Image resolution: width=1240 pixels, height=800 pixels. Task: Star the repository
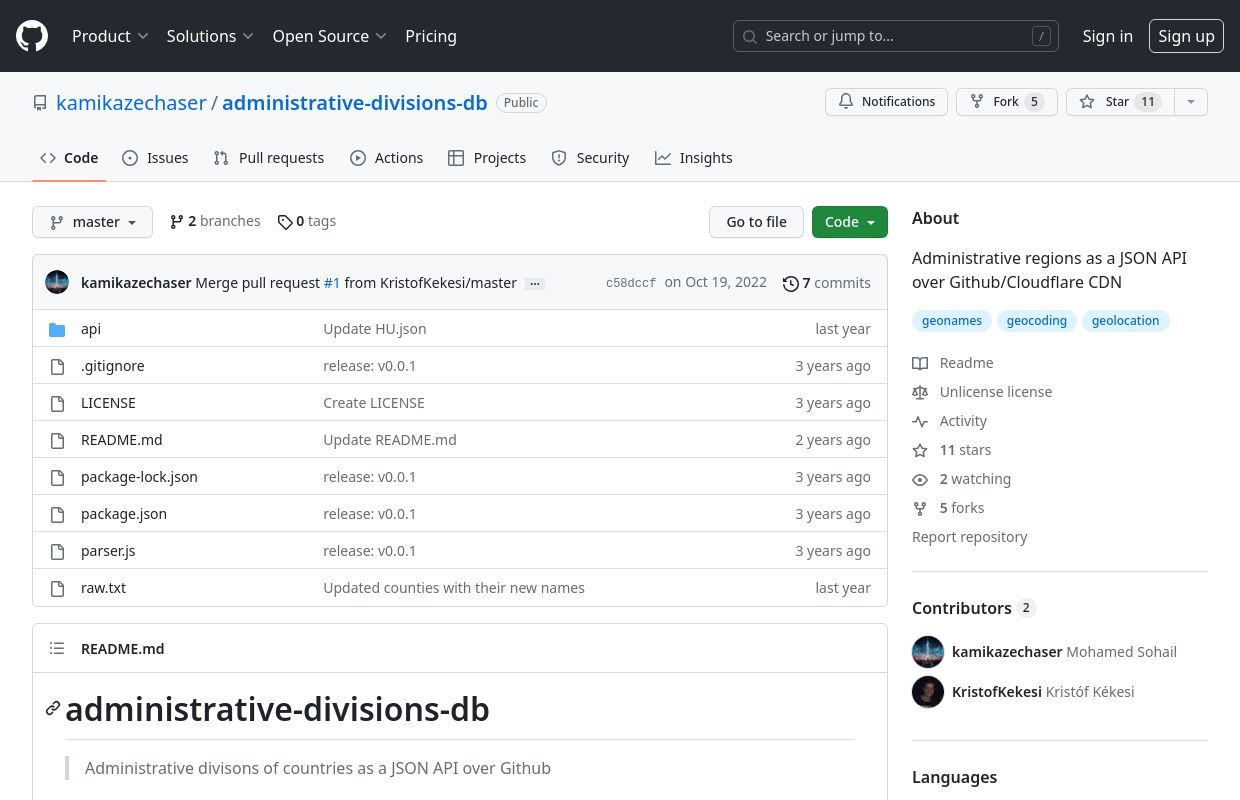(x=1120, y=102)
